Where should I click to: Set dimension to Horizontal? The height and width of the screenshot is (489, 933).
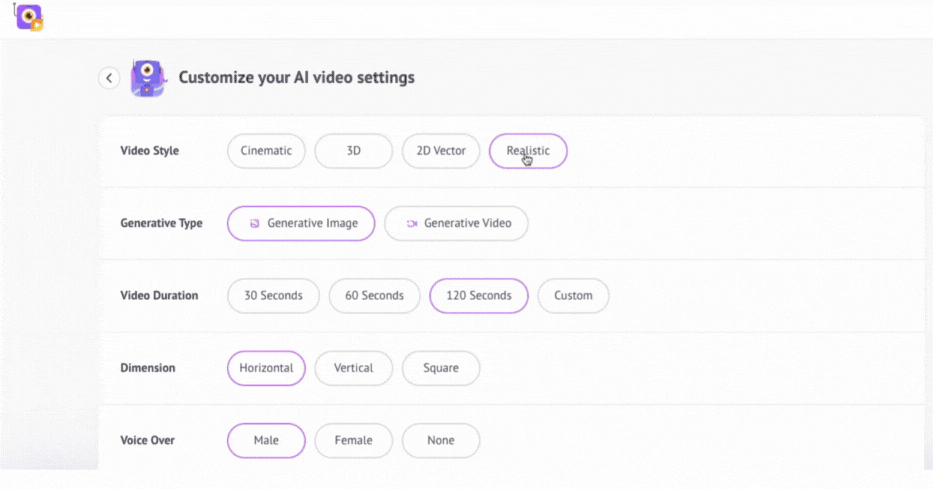[266, 368]
